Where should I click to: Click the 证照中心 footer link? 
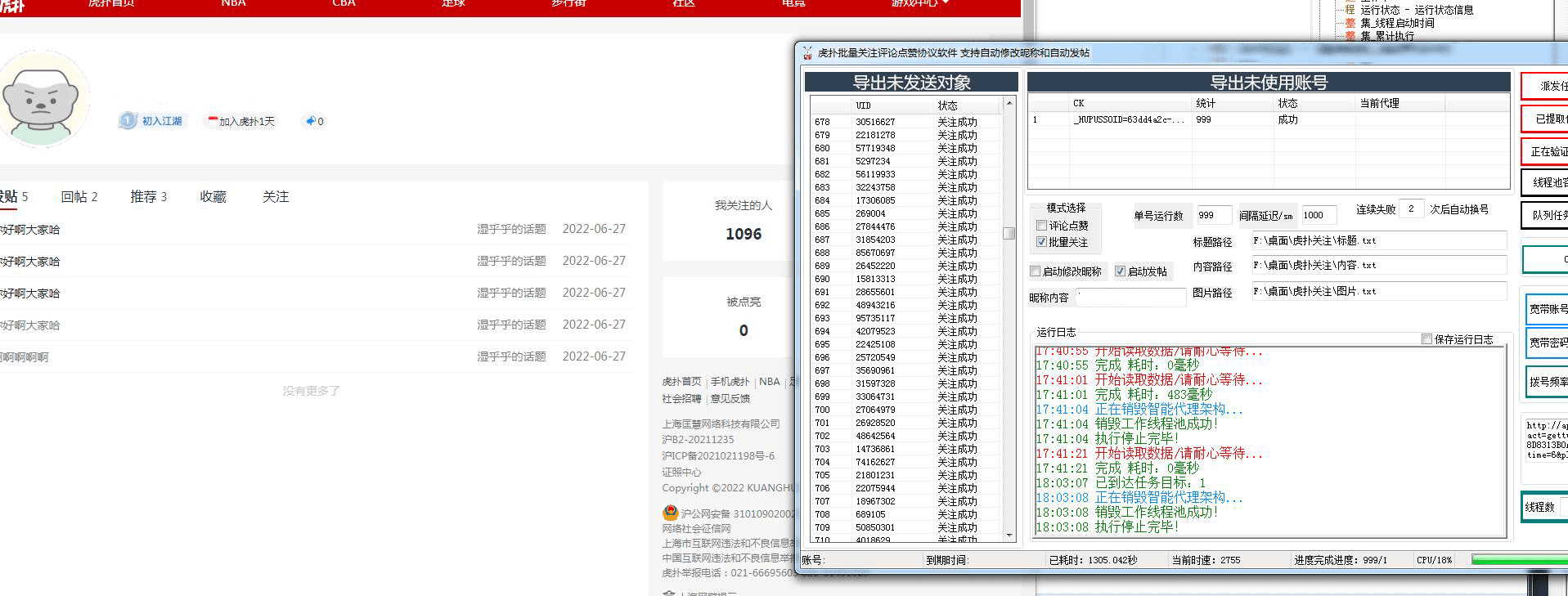(681, 473)
